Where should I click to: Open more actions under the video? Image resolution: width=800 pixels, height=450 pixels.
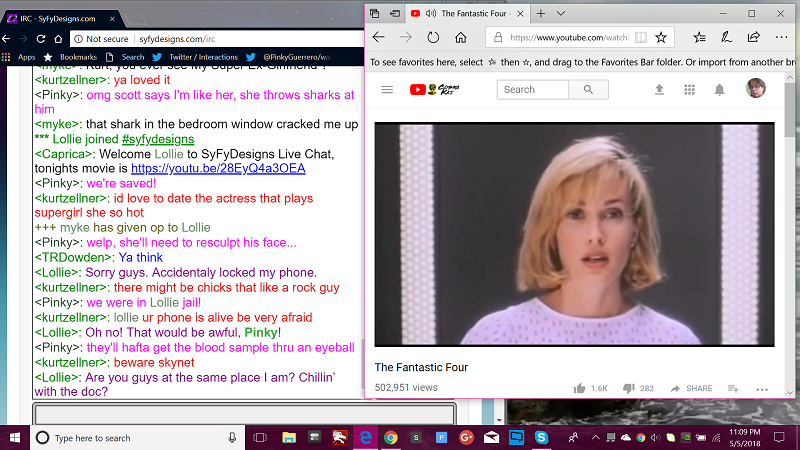(762, 389)
